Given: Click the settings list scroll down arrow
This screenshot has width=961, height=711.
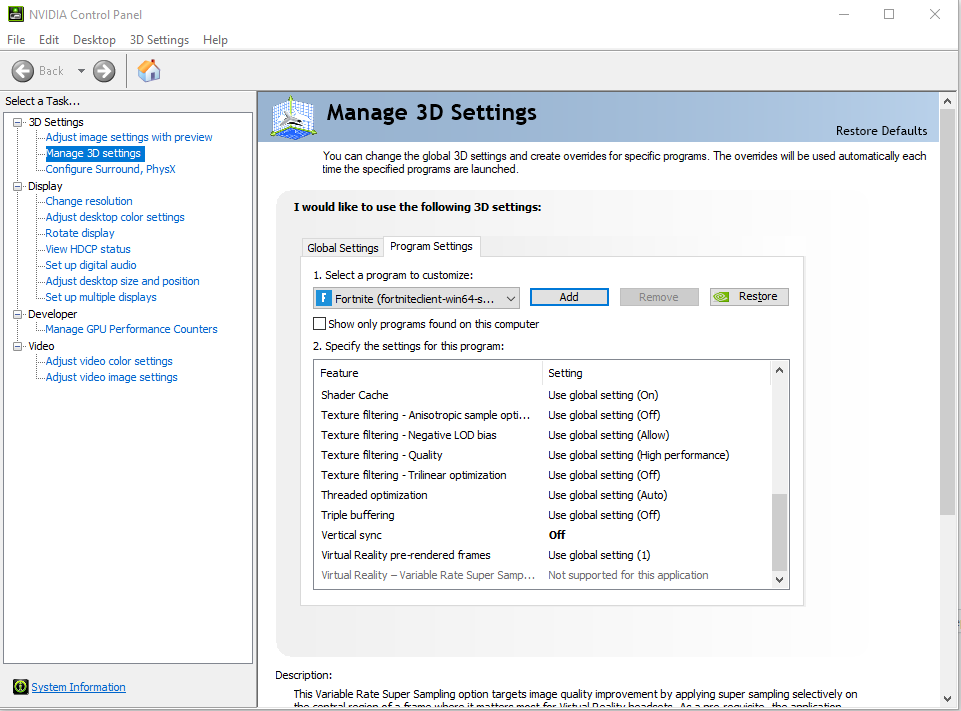Looking at the screenshot, I should tap(779, 580).
